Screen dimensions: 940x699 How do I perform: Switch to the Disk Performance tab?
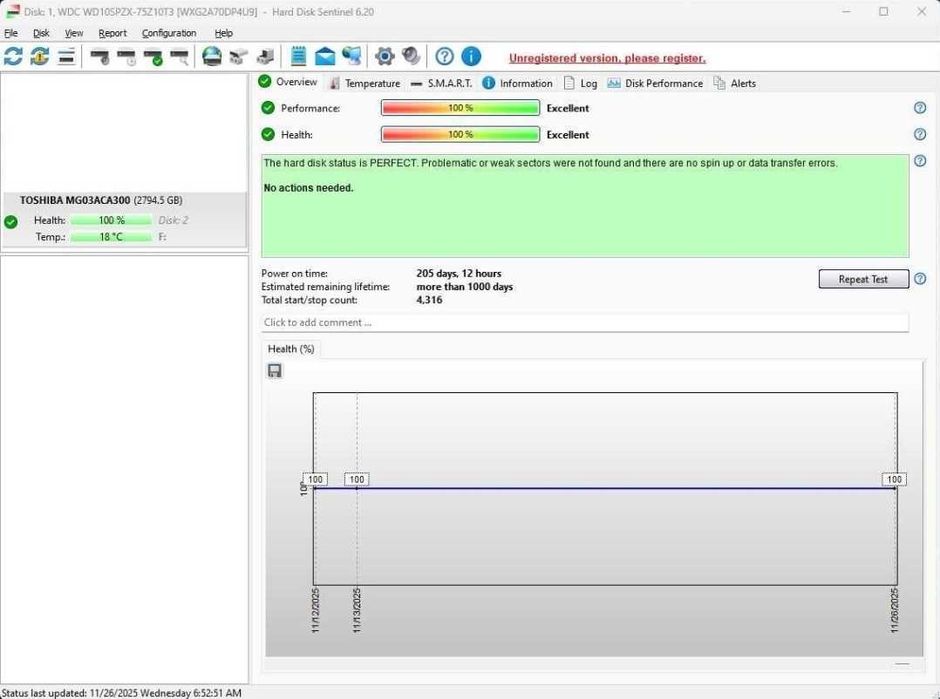pos(655,83)
